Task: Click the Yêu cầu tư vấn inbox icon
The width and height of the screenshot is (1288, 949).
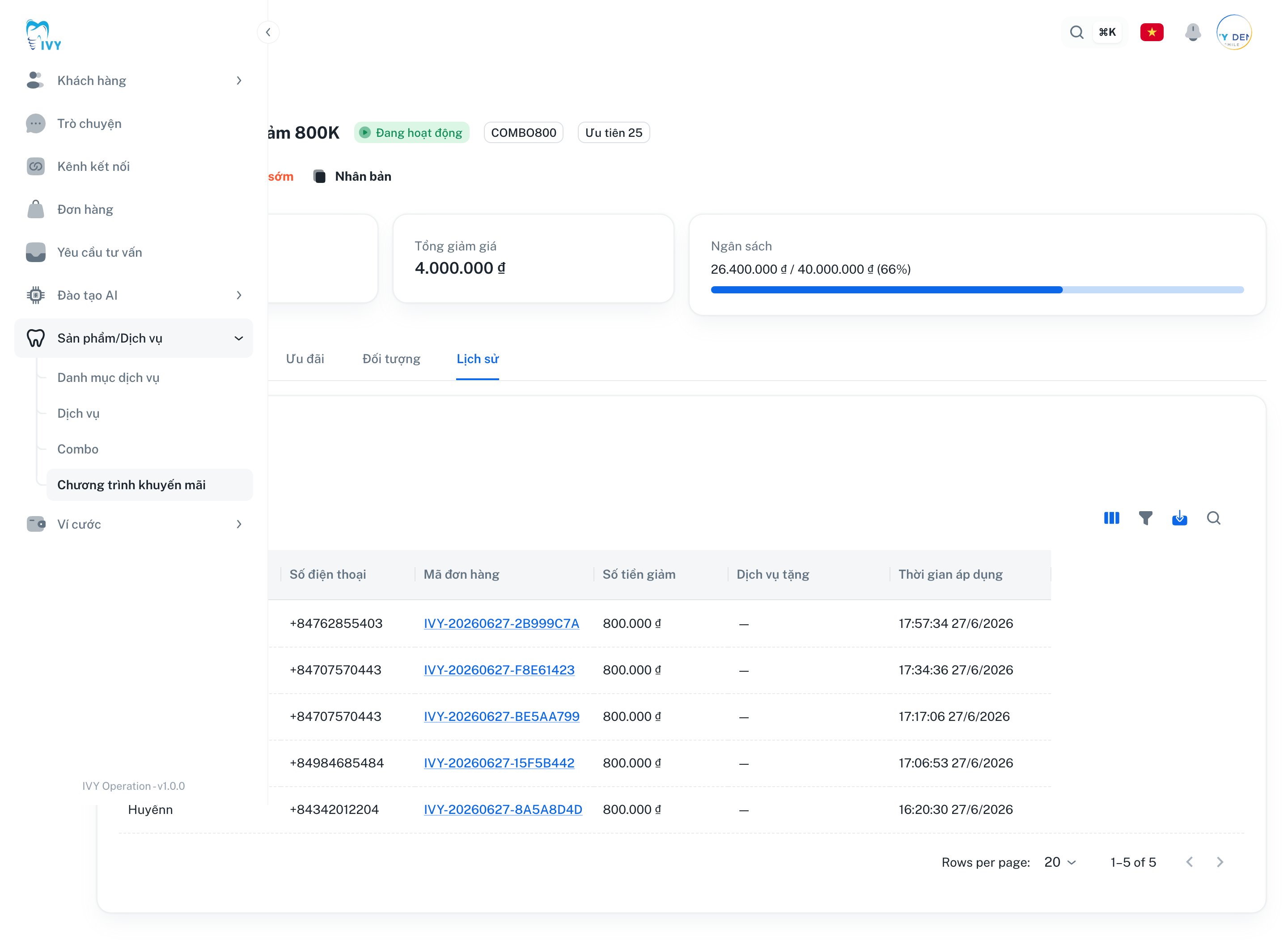Action: point(35,252)
